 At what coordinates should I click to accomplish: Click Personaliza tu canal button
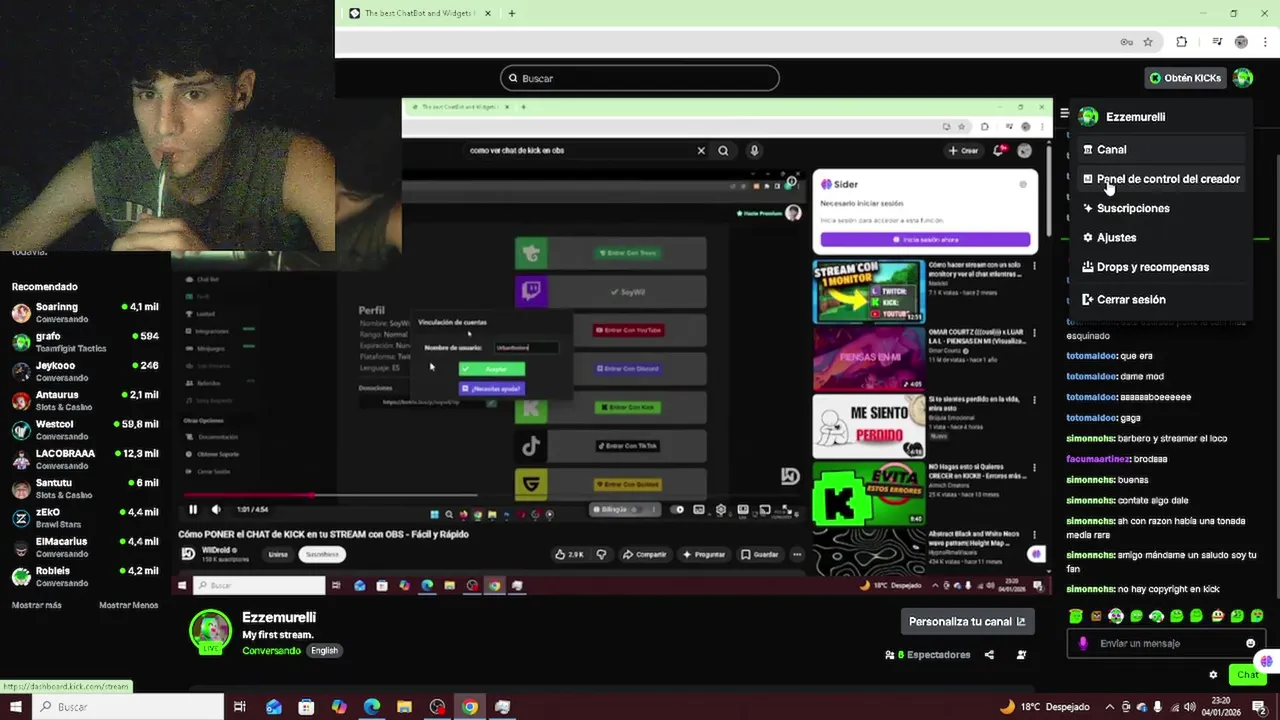[x=967, y=621]
